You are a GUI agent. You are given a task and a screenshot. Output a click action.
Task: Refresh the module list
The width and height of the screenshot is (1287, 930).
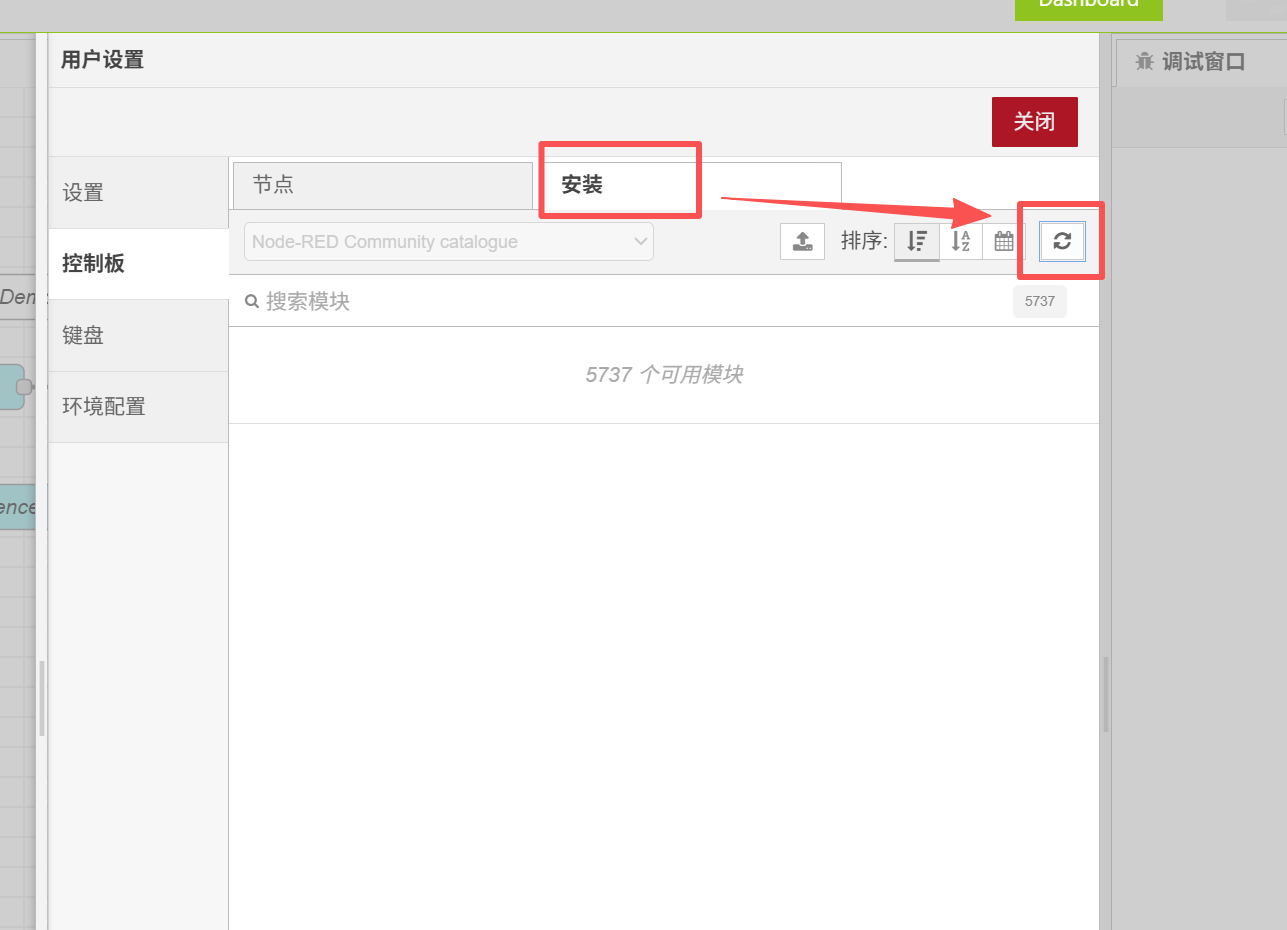pyautogui.click(x=1062, y=241)
